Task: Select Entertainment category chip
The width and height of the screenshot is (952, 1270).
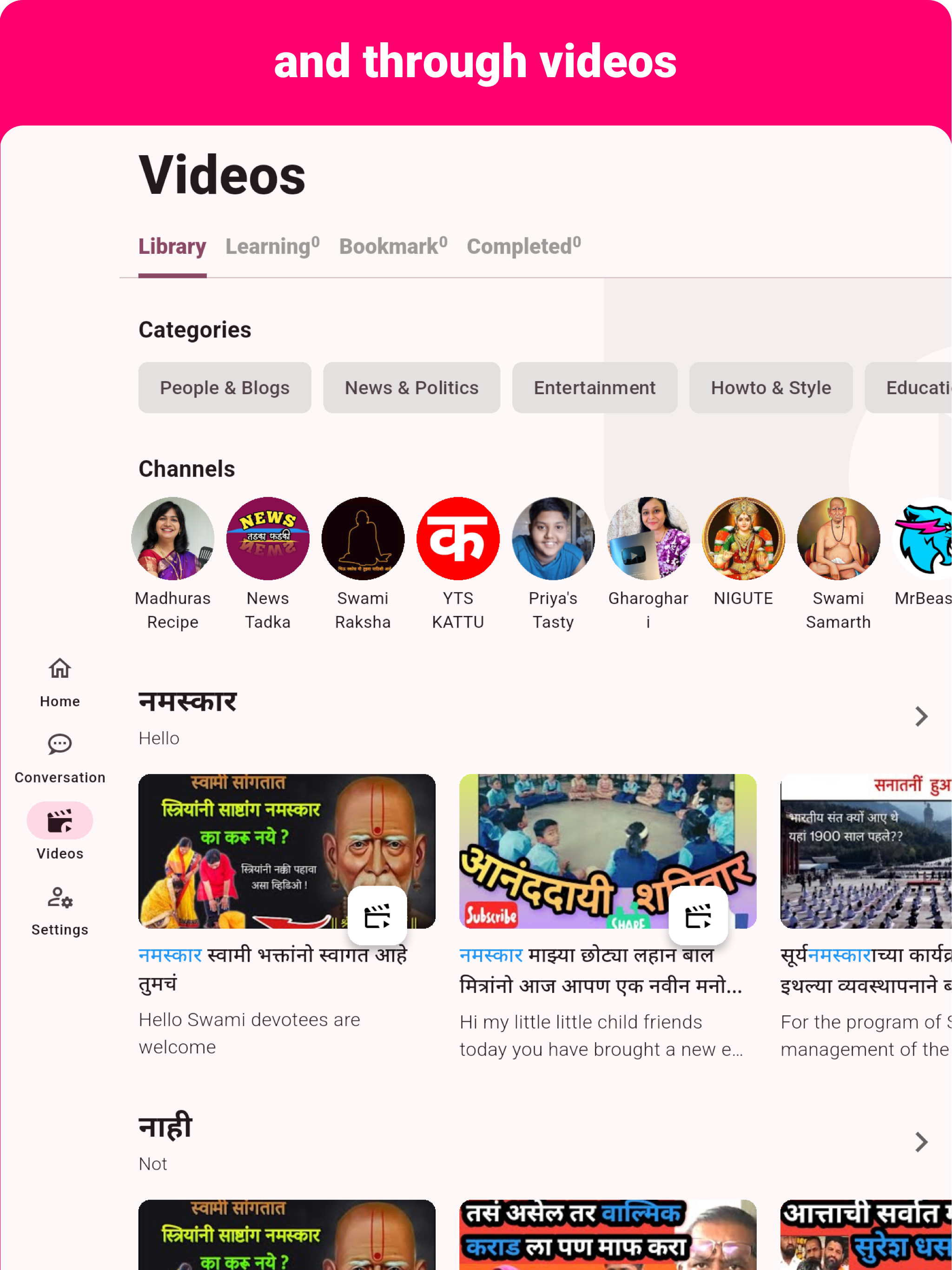Action: 595,388
